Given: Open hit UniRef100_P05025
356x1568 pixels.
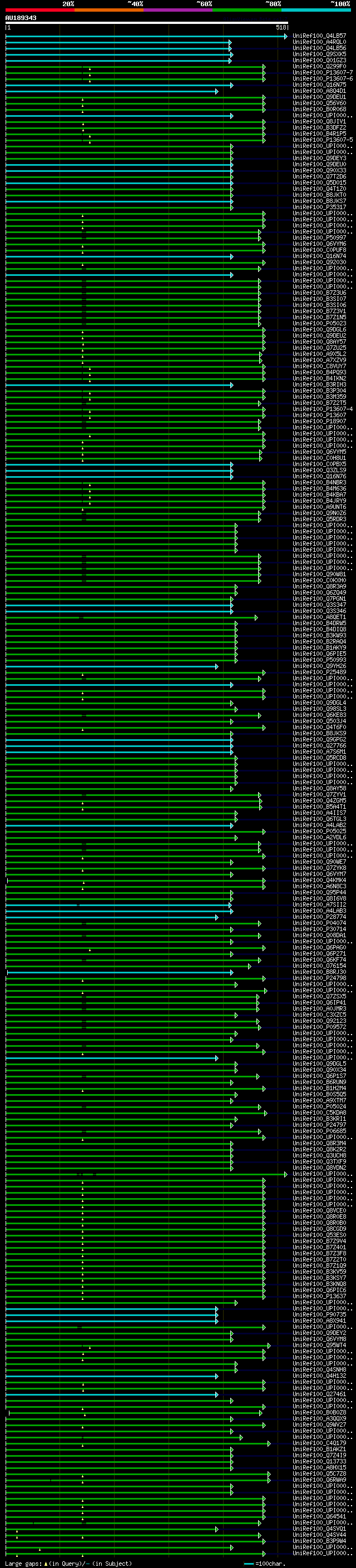Looking at the screenshot, I should point(319,832).
